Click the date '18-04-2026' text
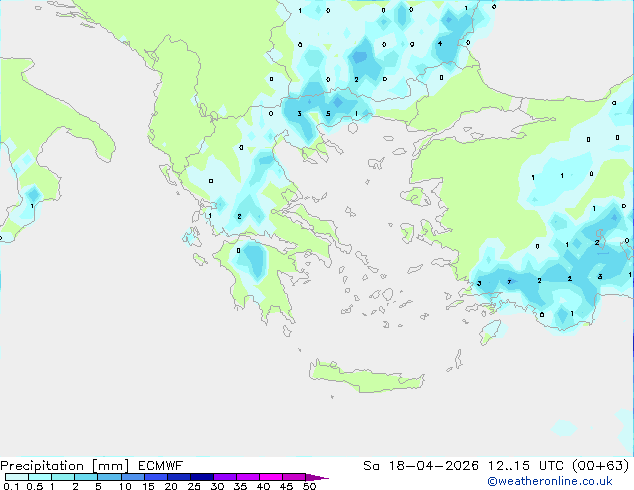This screenshot has height=490, width=634. point(433,466)
